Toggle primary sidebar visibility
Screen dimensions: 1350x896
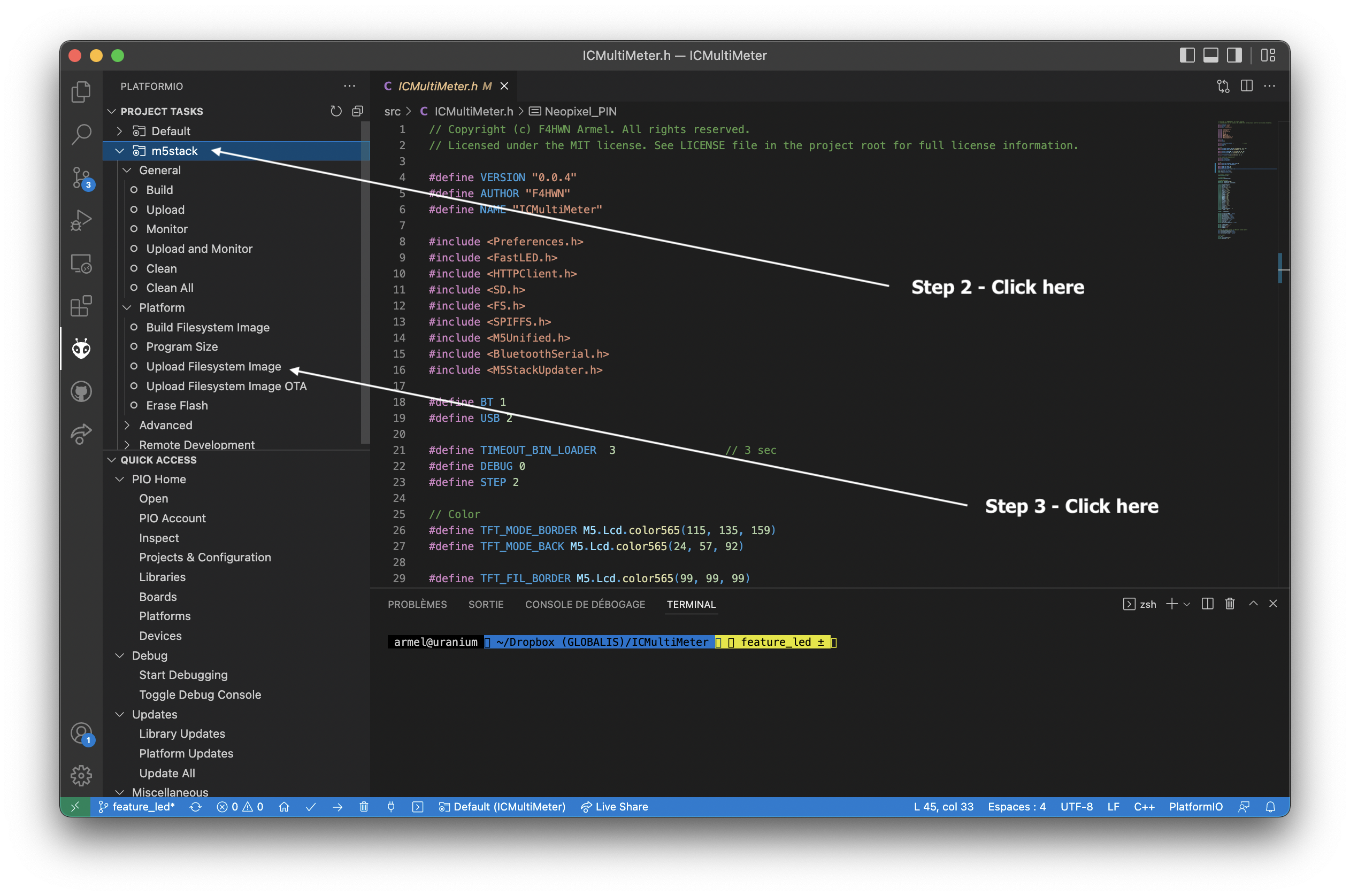(1186, 56)
